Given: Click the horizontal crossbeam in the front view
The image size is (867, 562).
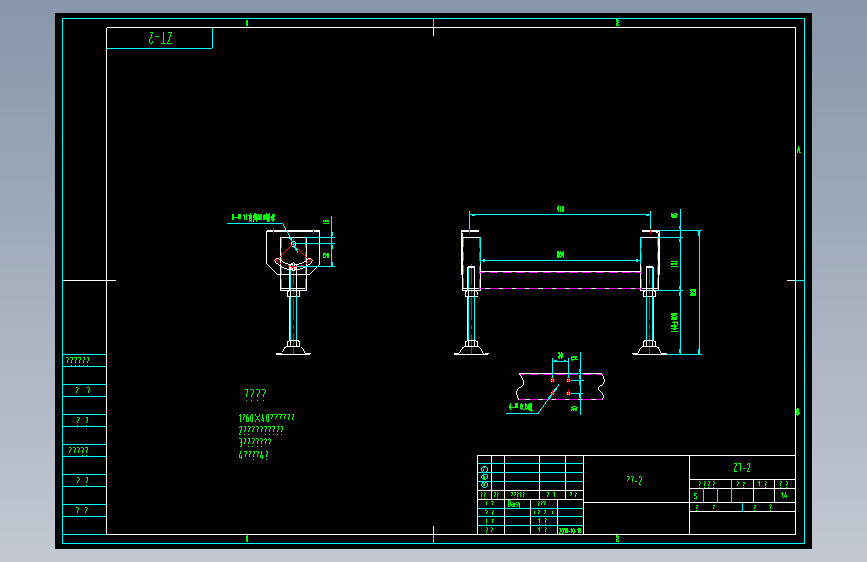Looking at the screenshot, I should [560, 280].
